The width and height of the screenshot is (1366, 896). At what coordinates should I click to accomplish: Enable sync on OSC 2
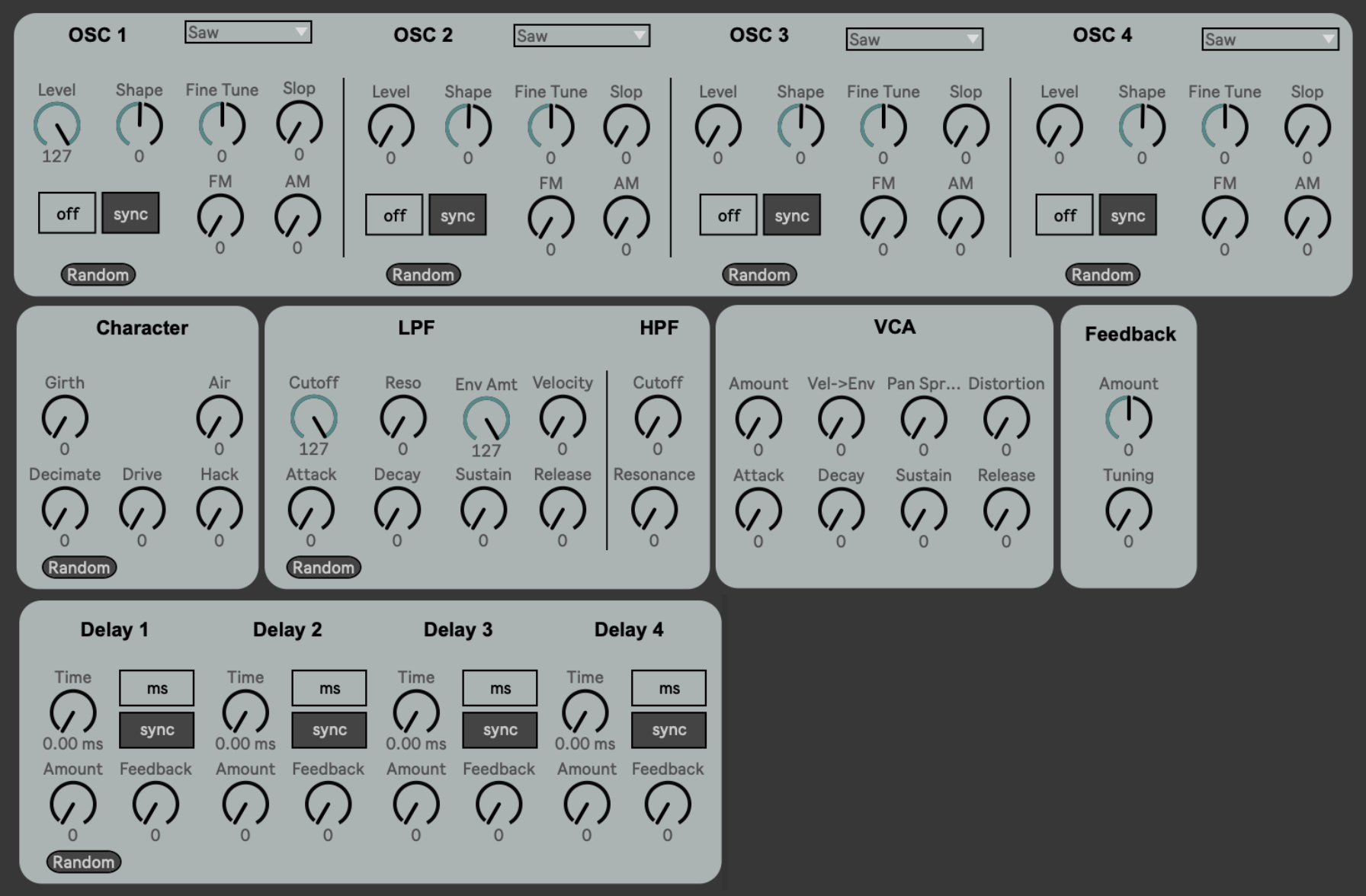click(x=457, y=216)
